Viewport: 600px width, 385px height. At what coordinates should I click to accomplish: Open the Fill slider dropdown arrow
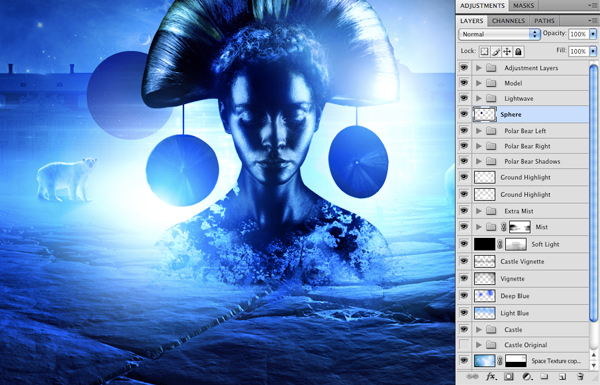(593, 51)
